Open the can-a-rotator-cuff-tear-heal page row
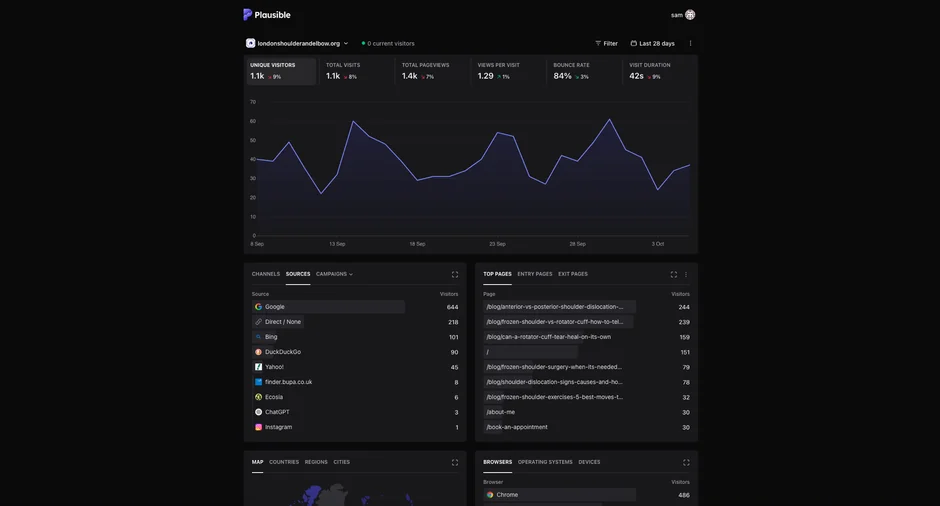Viewport: 940px width, 506px height. click(586, 337)
